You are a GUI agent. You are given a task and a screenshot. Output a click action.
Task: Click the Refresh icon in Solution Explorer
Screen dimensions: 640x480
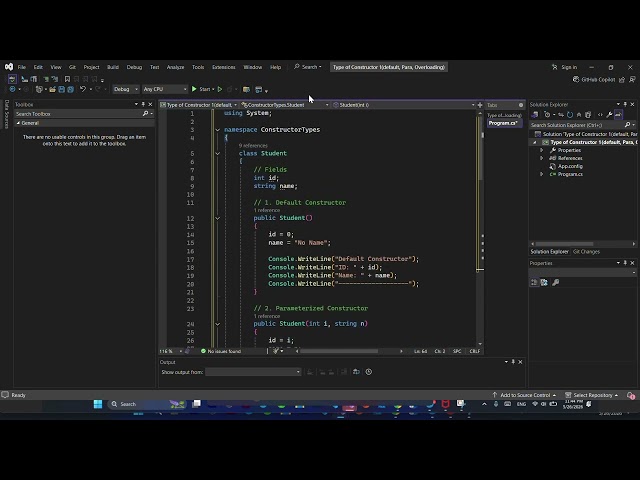[x=570, y=115]
